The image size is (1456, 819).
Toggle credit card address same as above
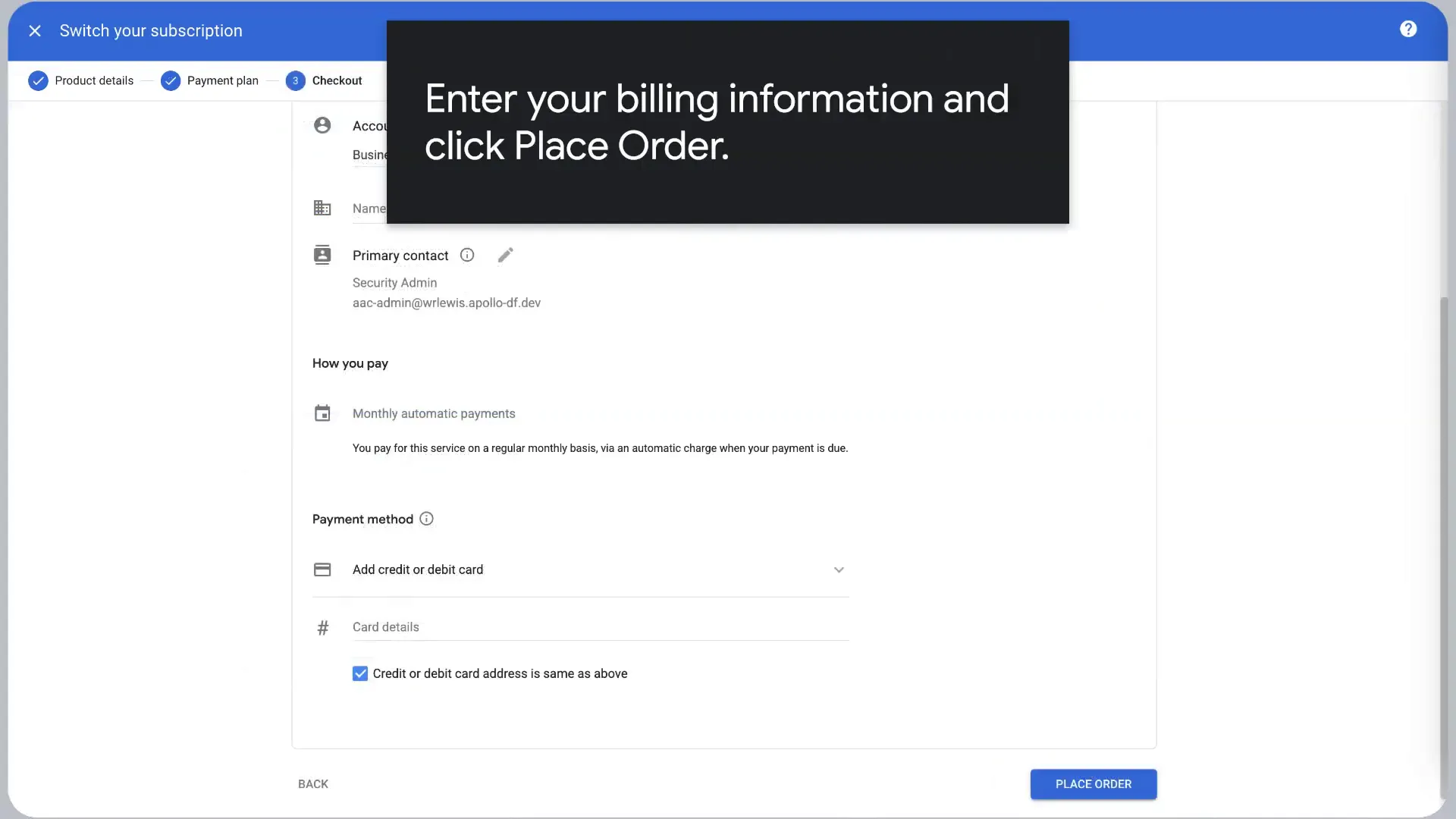click(360, 673)
